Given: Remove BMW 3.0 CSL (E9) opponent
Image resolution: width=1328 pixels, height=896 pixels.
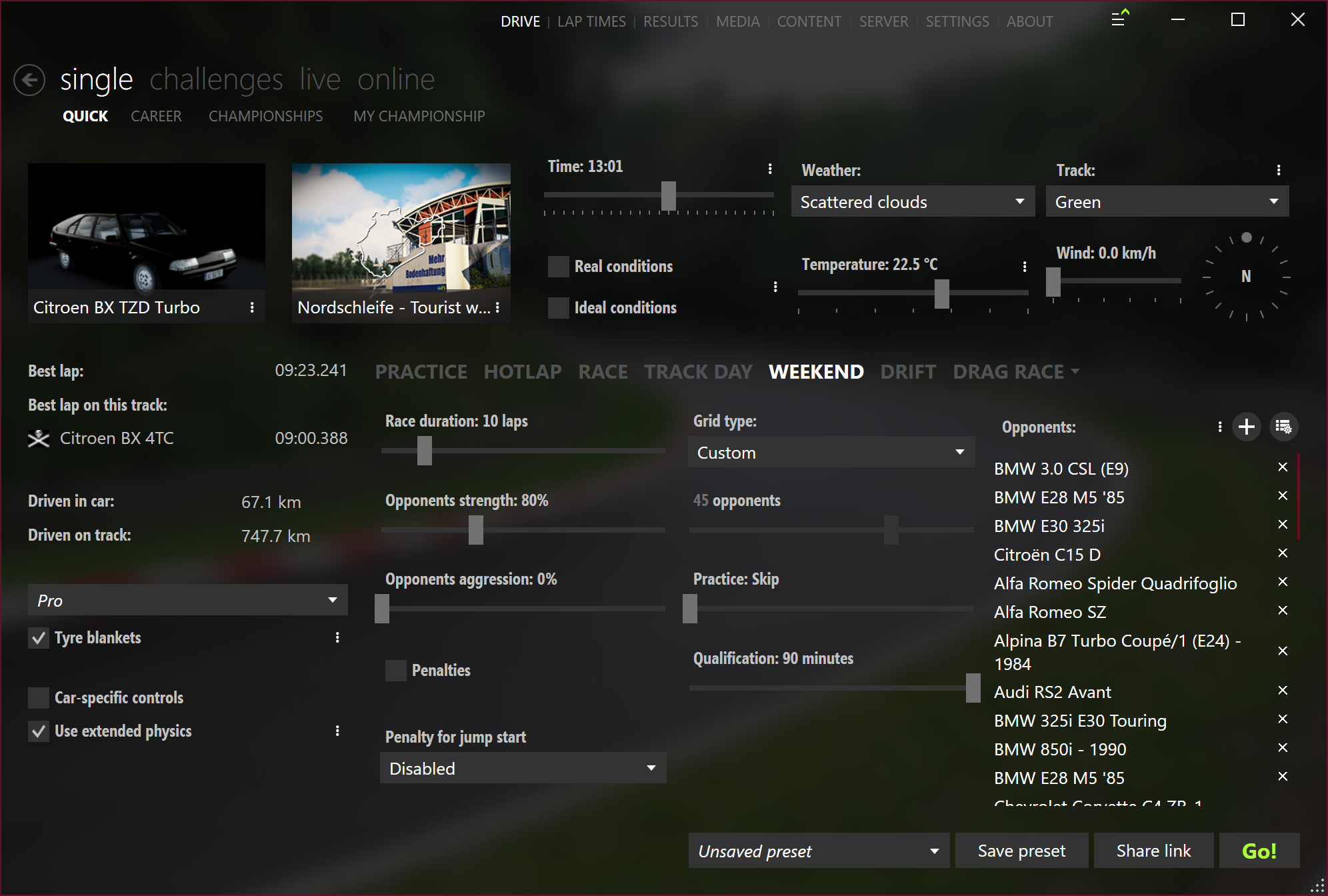Looking at the screenshot, I should (1283, 467).
